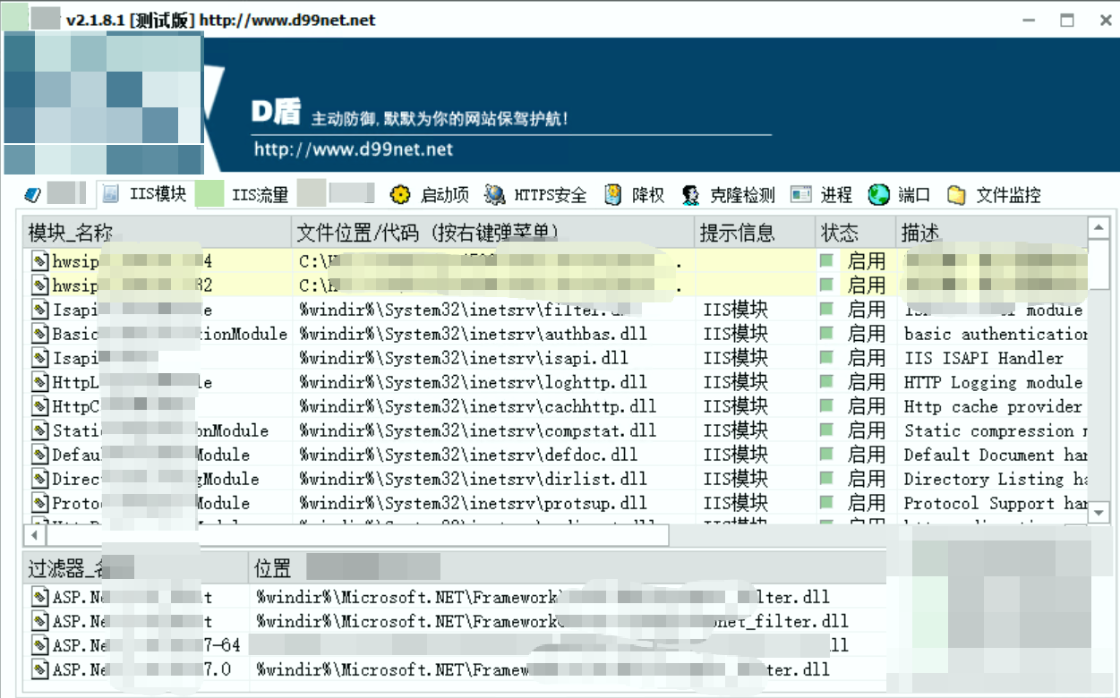Click the module icon of the hwsip row ending in 4
Viewport: 1120px width, 698px height.
[40, 261]
